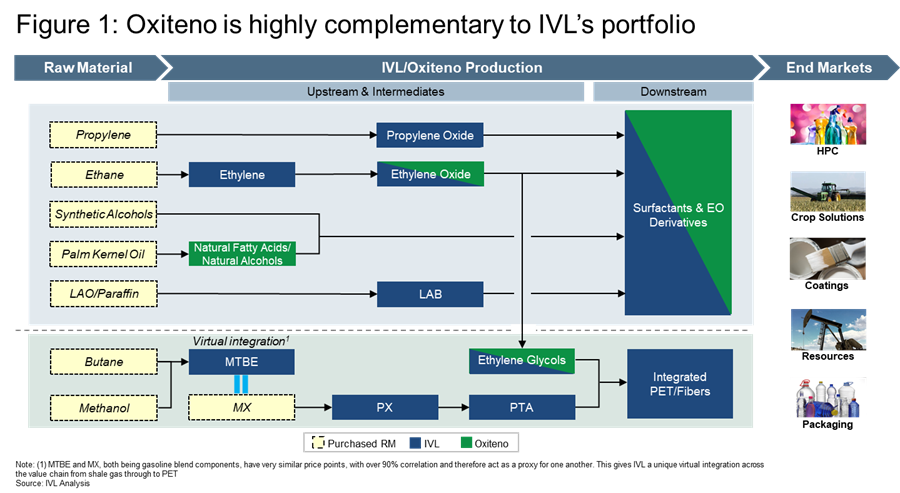This screenshot has height=493, width=900.
Task: Click the oil pumpjack image
Action: click(827, 327)
